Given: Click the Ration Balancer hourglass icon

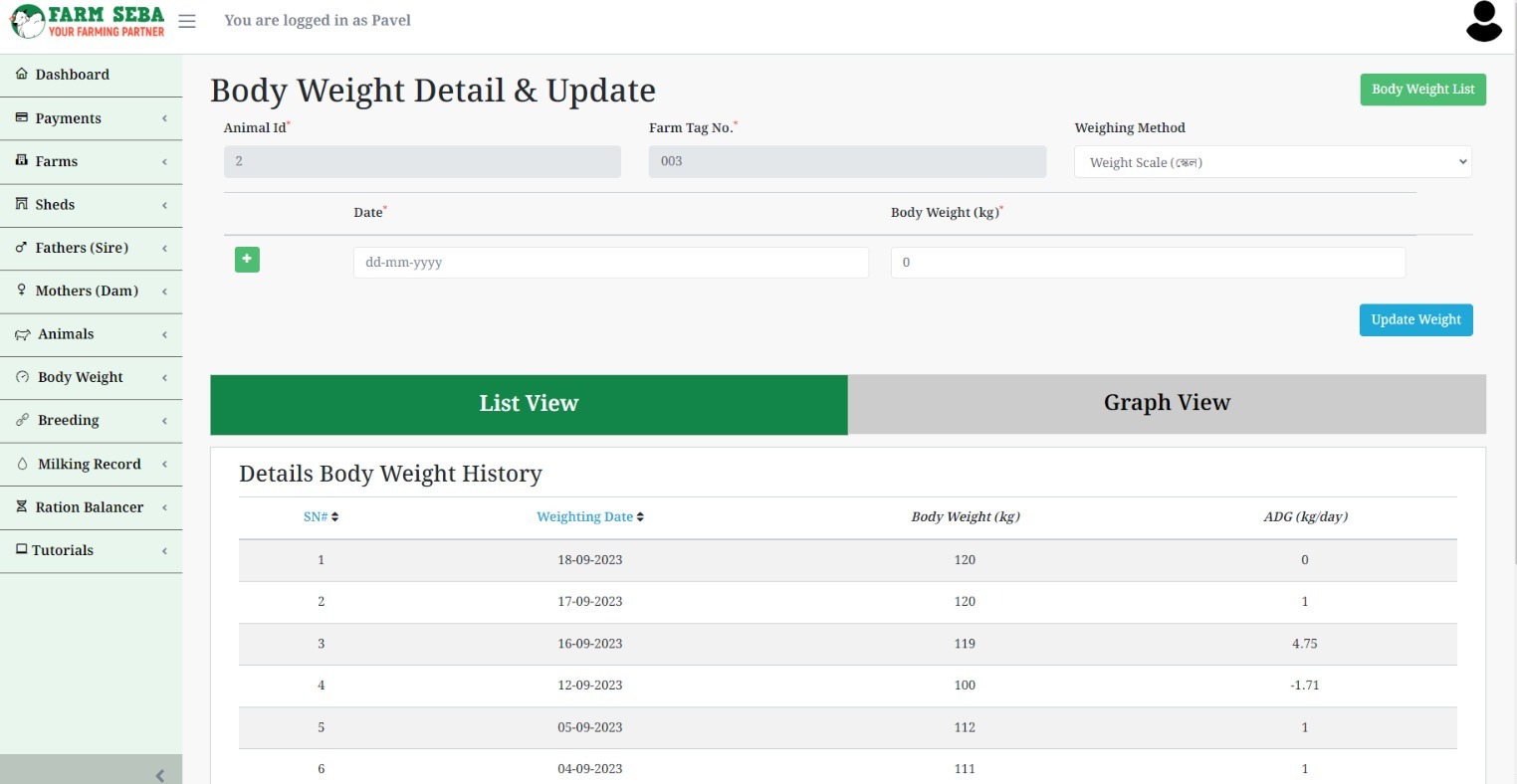Looking at the screenshot, I should (22, 507).
